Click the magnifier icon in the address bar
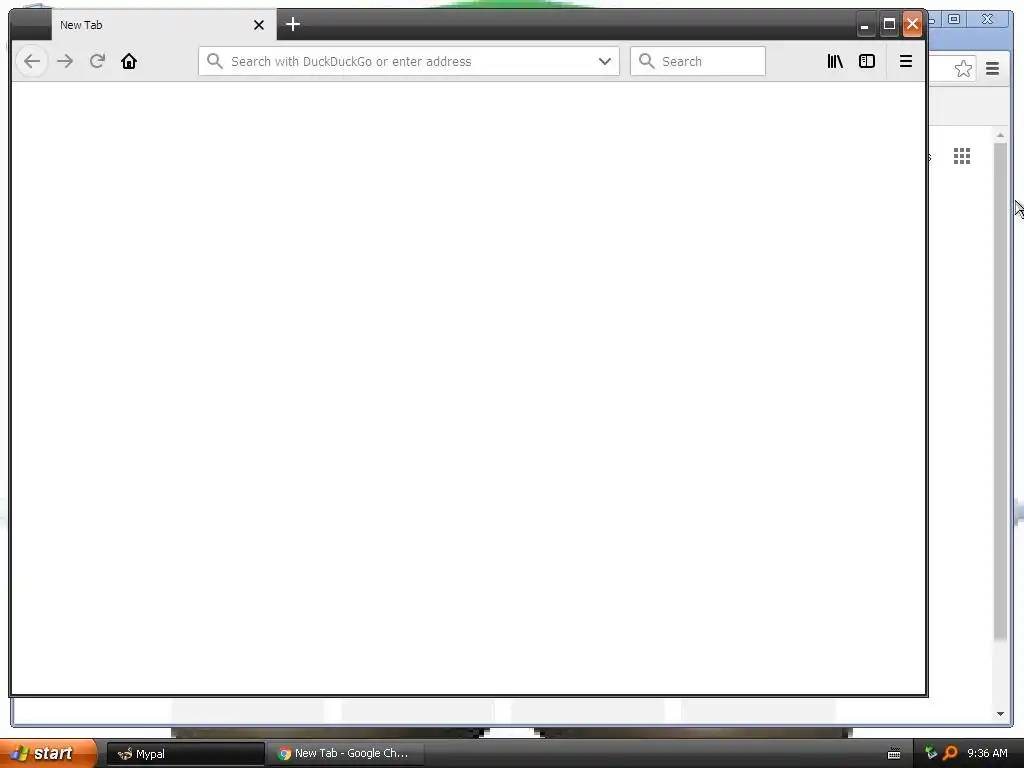This screenshot has width=1024, height=768. 214,61
